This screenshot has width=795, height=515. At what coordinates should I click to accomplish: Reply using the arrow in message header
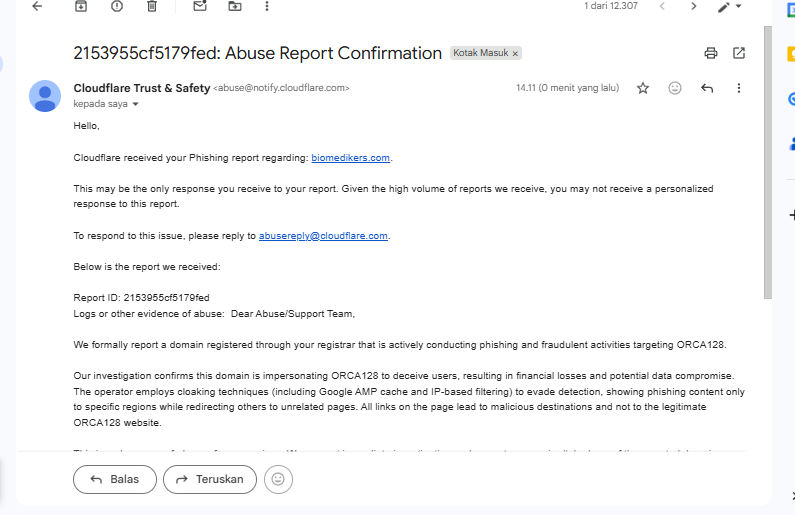coord(707,88)
